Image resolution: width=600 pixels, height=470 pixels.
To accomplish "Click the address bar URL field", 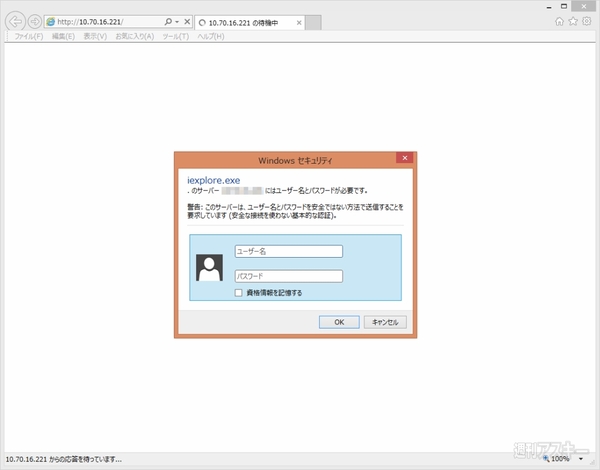I will [x=103, y=22].
